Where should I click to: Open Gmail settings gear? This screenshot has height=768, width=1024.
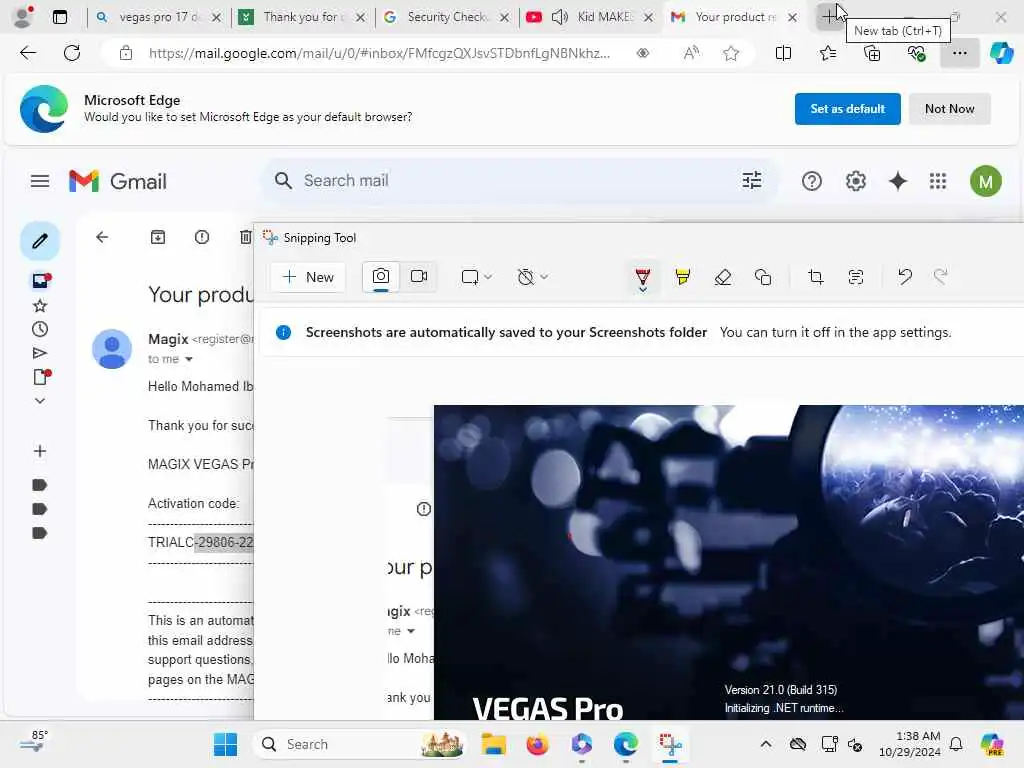coord(856,181)
